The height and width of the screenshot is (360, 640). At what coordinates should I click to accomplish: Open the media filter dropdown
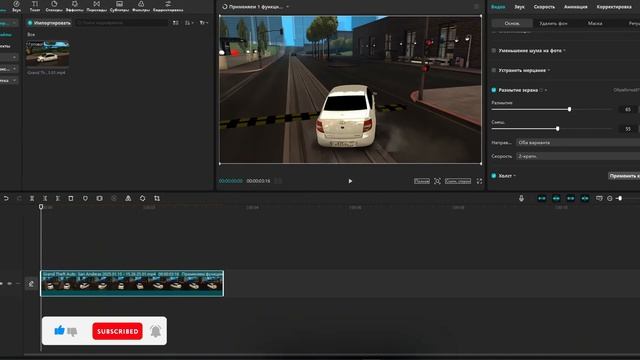pyautogui.click(x=204, y=23)
